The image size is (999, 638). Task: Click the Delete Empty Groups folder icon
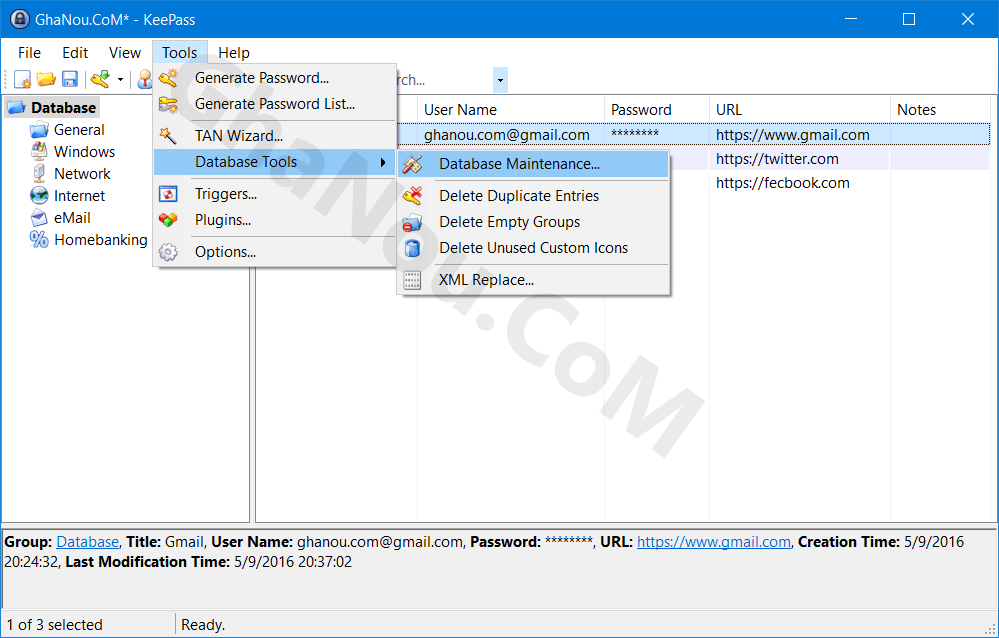click(412, 222)
